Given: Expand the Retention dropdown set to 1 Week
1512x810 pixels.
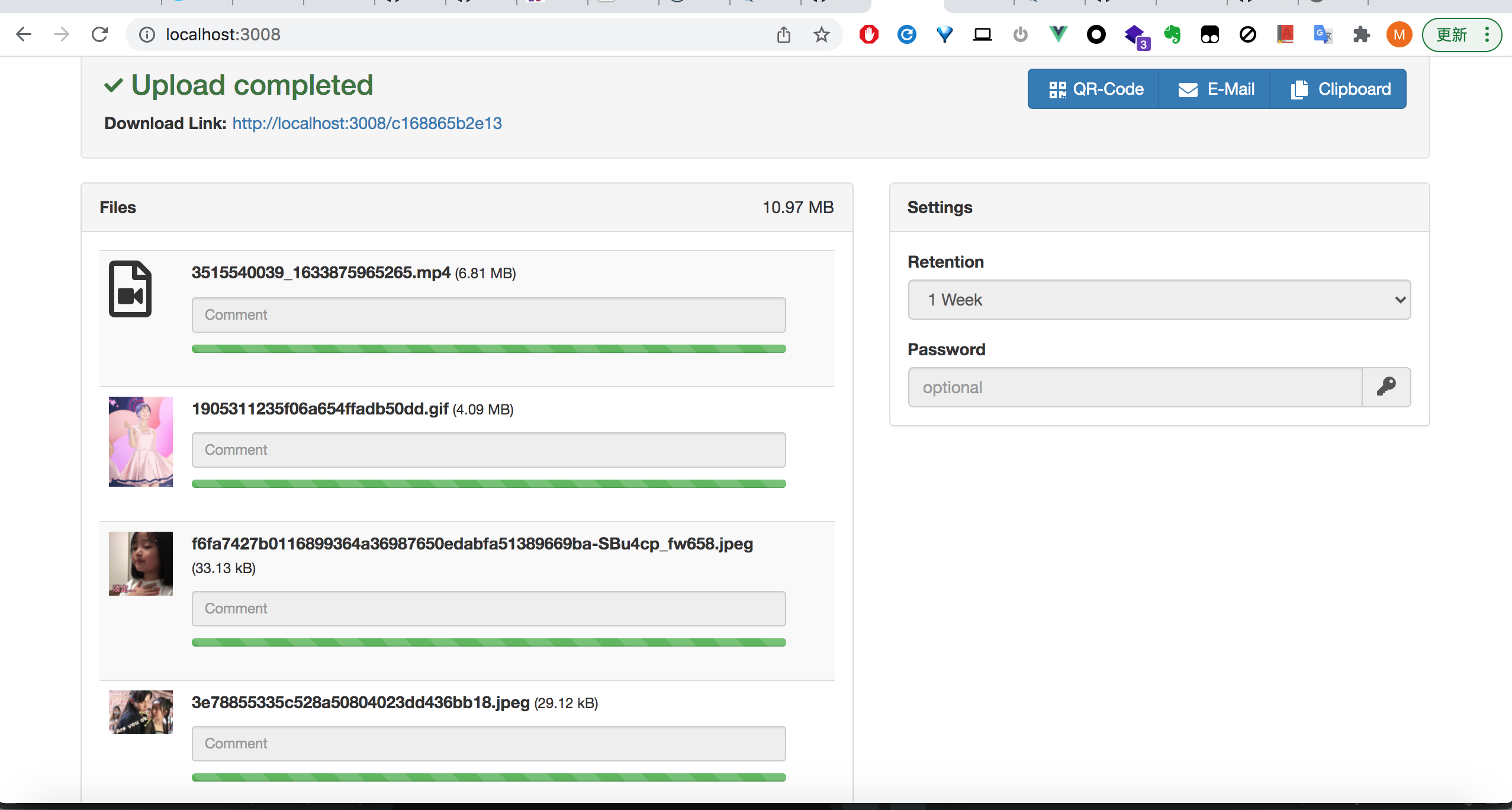Looking at the screenshot, I should (1159, 300).
